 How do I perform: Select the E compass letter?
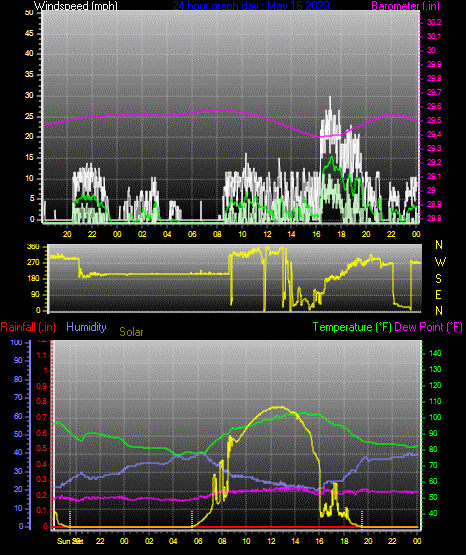(438, 295)
